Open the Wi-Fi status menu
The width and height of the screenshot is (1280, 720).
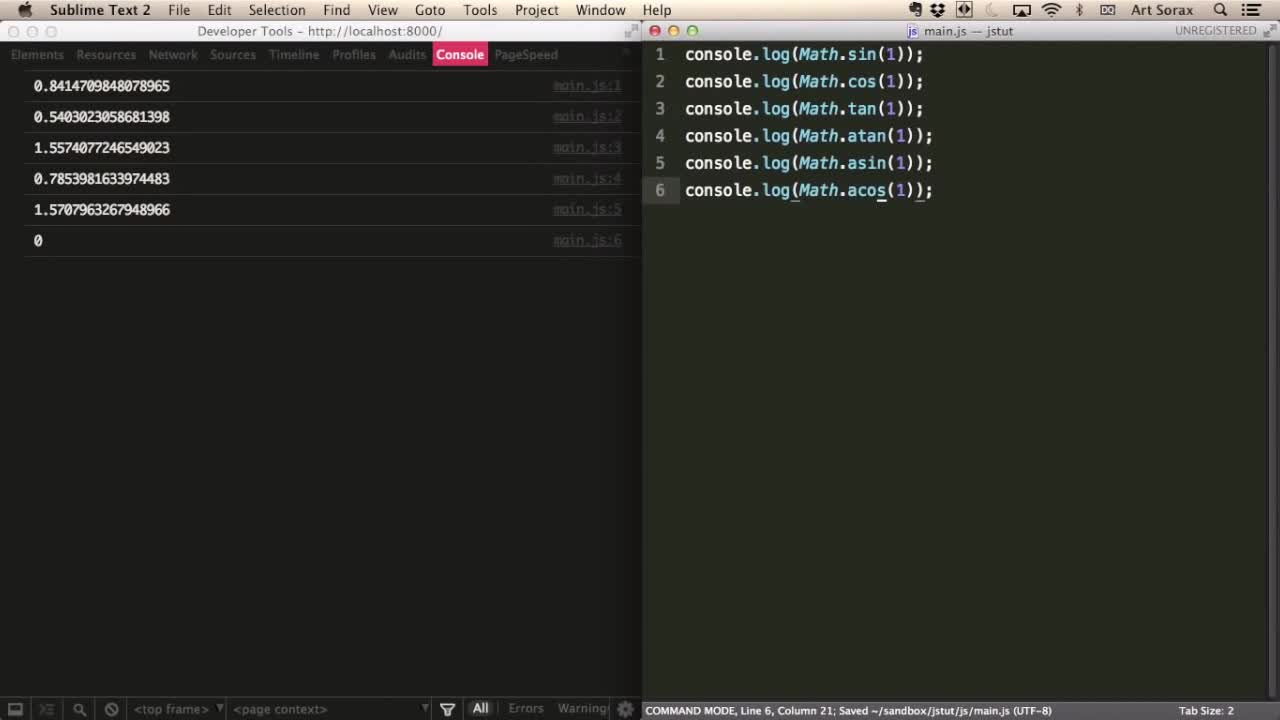pos(1051,10)
